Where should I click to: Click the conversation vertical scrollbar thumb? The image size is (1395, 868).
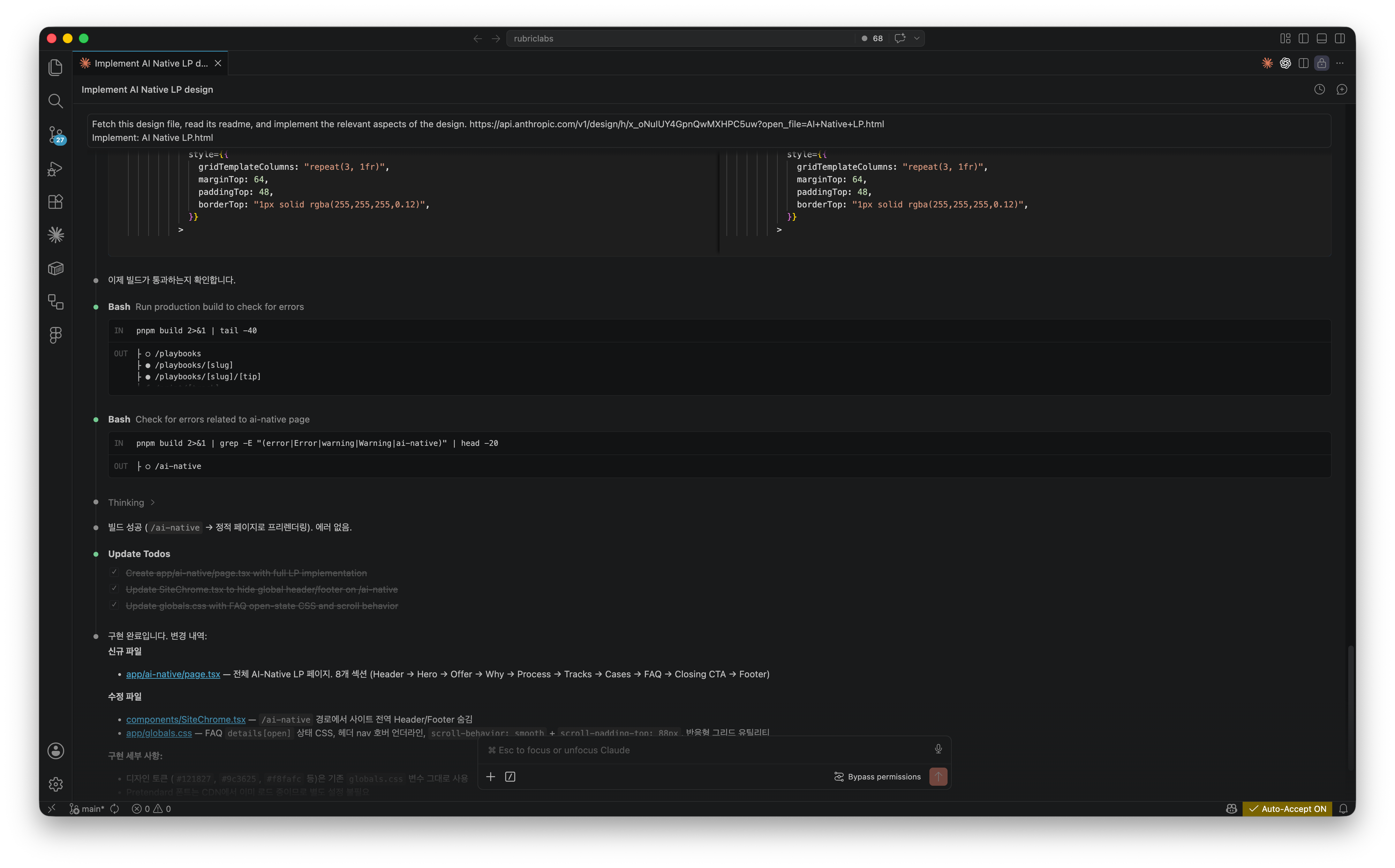(x=1351, y=707)
